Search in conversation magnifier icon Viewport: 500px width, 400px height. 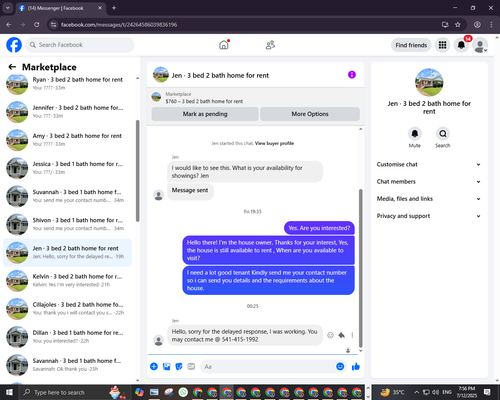pos(443,134)
